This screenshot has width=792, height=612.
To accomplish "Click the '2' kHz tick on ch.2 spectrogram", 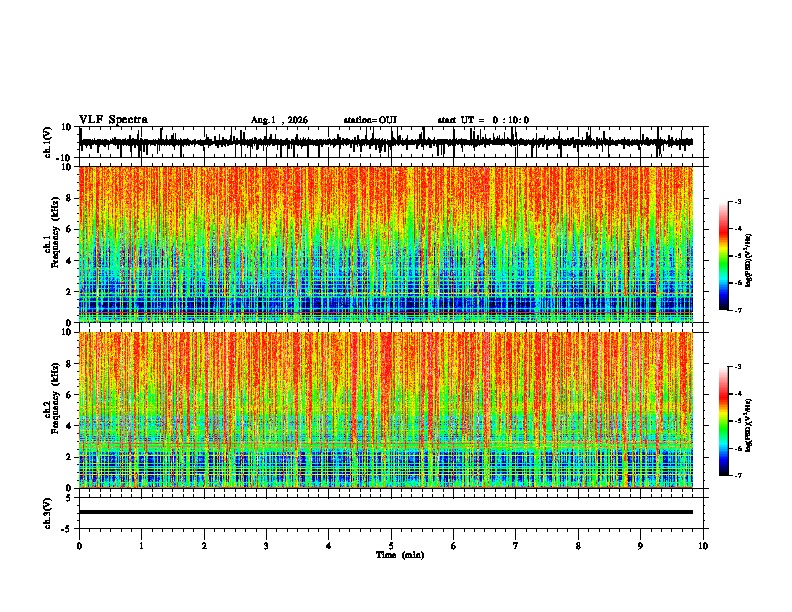I will (69, 457).
